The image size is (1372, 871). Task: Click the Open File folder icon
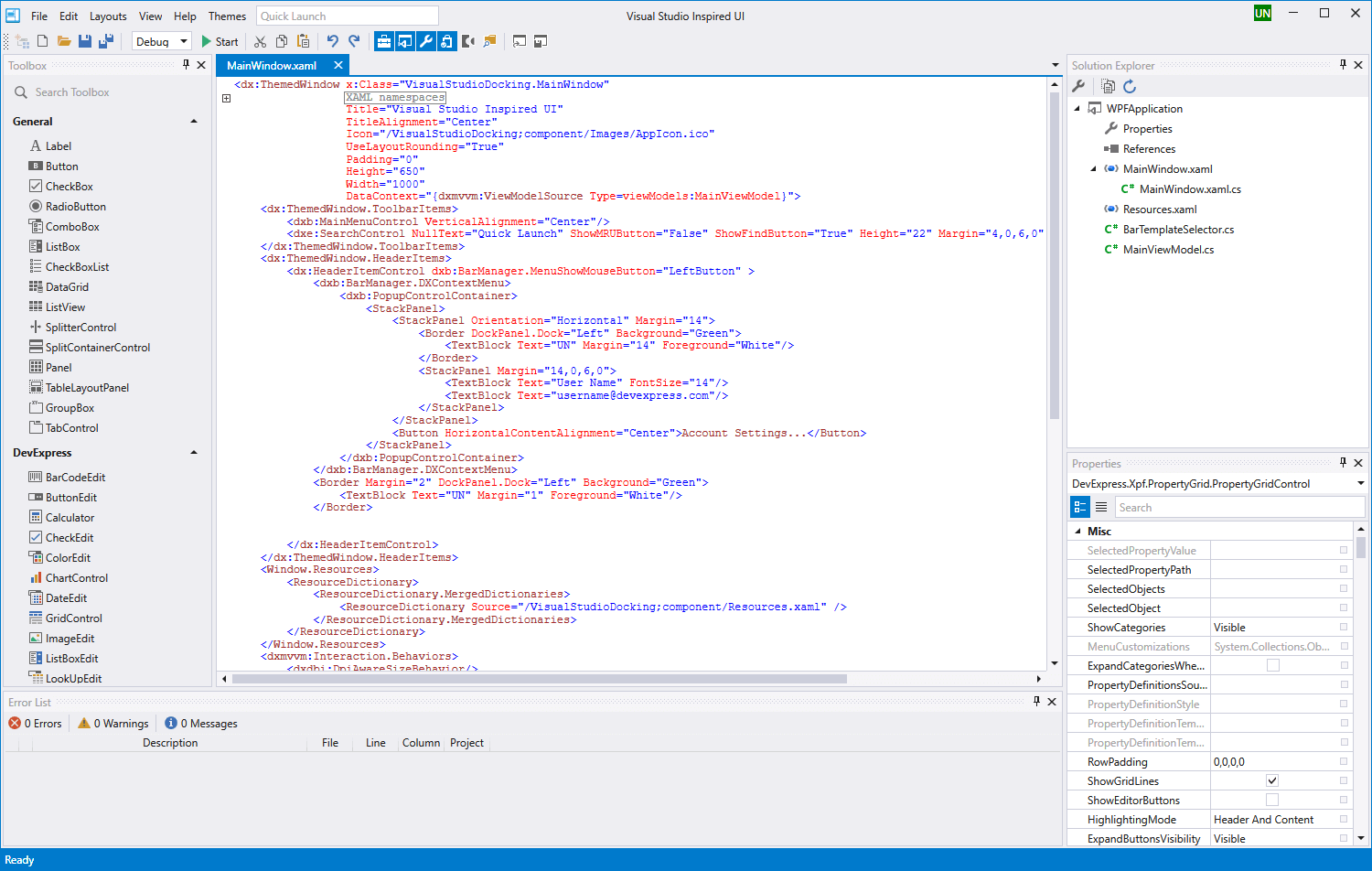[64, 41]
